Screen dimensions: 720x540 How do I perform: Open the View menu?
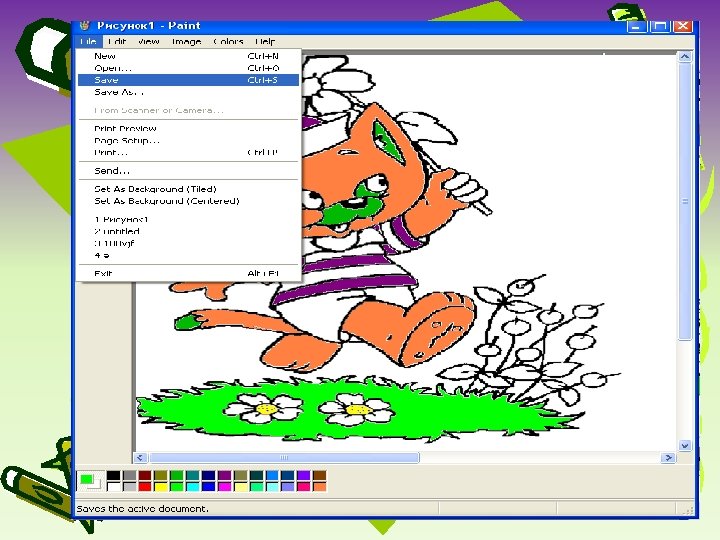tap(148, 41)
